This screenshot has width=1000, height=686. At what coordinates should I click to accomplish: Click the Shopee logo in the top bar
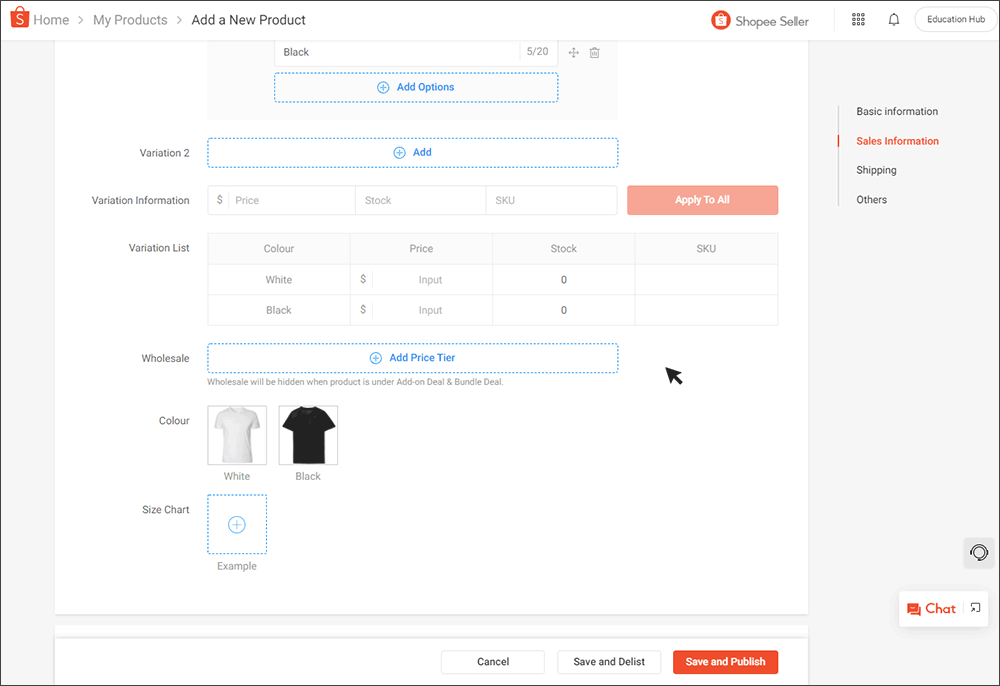[x=17, y=19]
